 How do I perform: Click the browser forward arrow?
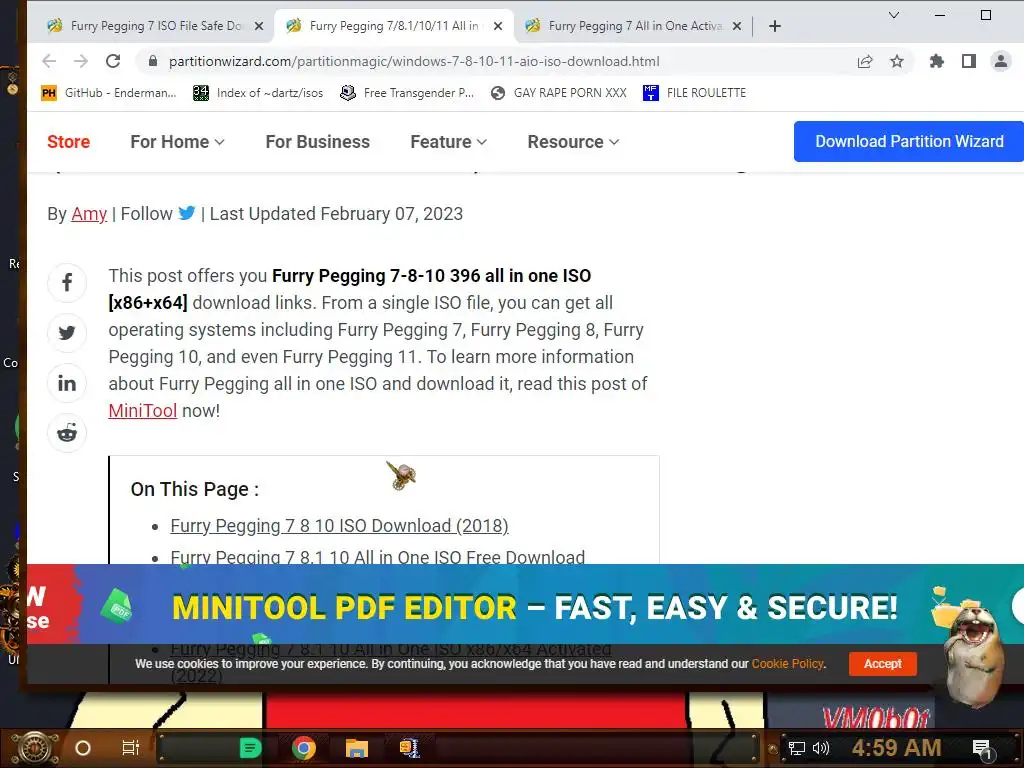click(x=80, y=61)
